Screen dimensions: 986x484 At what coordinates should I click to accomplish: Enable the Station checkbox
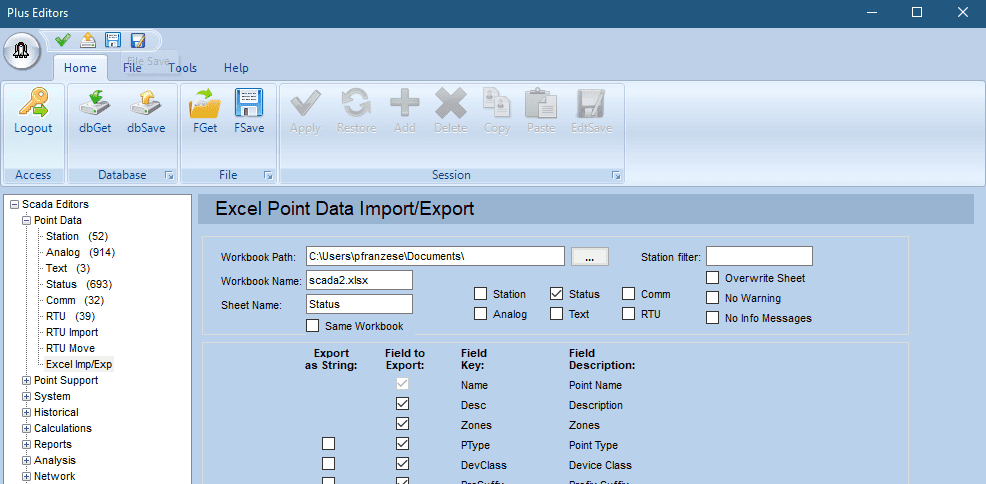click(480, 294)
